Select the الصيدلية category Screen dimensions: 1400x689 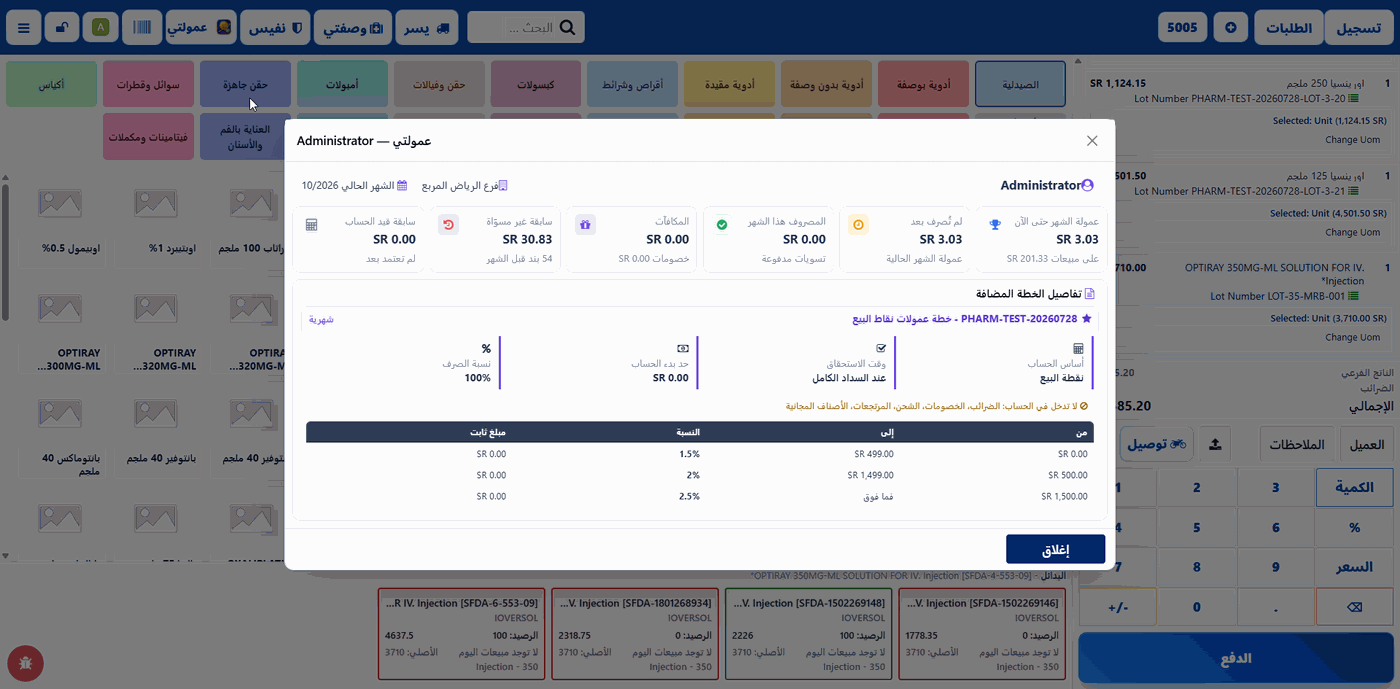click(1020, 85)
